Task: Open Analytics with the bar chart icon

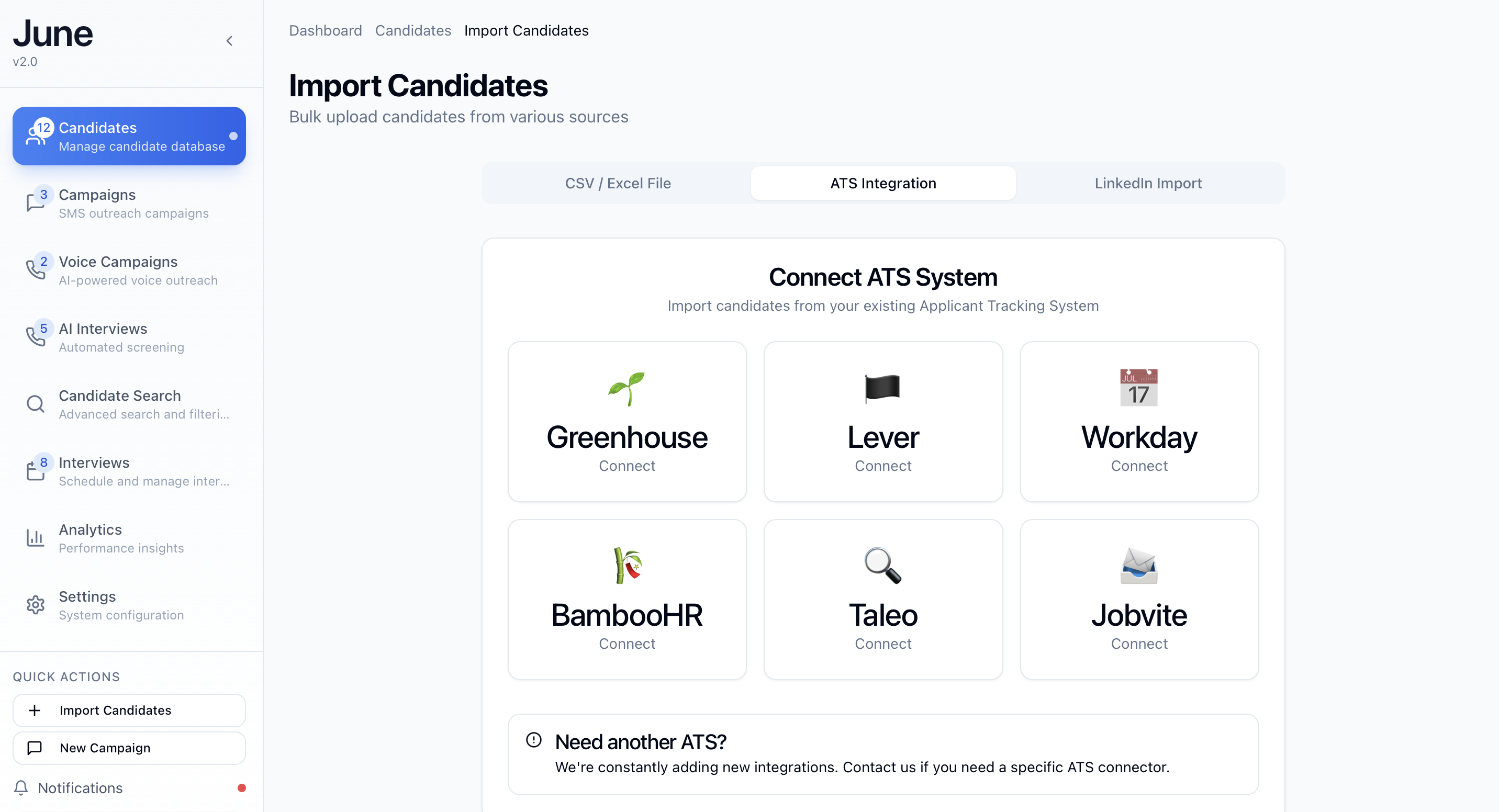Action: (x=36, y=537)
